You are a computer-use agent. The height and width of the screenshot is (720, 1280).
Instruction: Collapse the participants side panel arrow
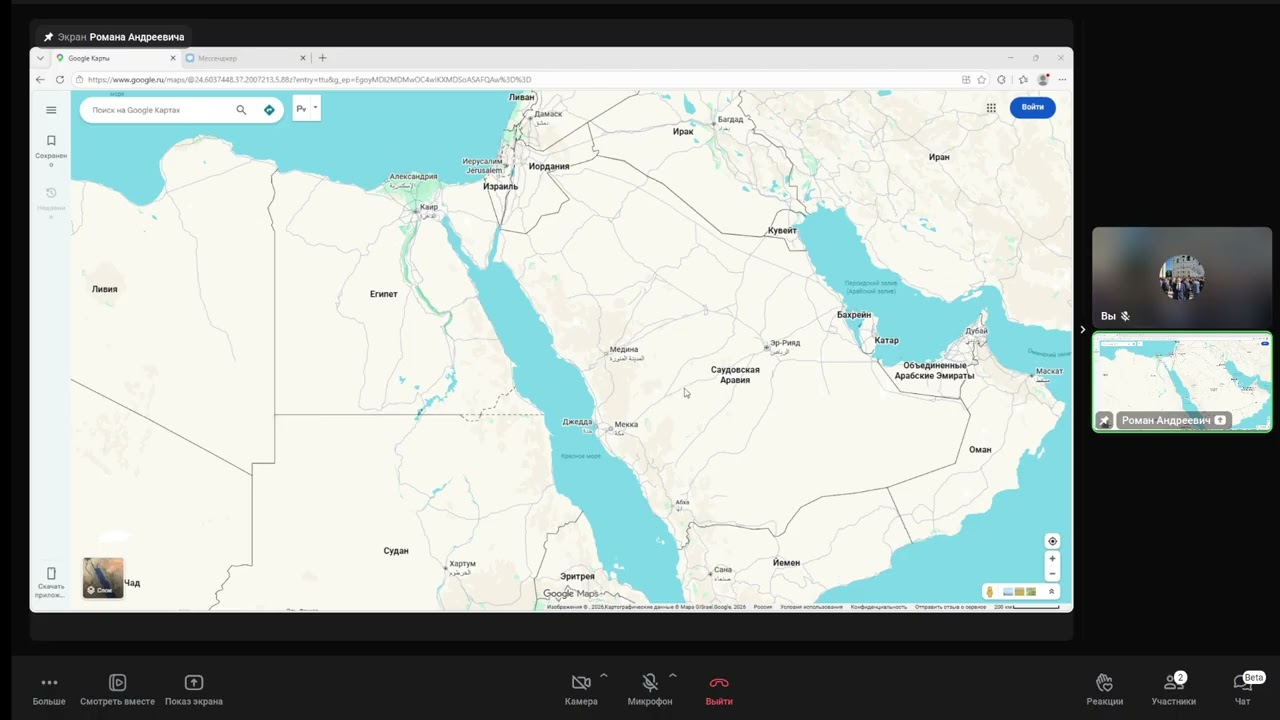pyautogui.click(x=1082, y=329)
